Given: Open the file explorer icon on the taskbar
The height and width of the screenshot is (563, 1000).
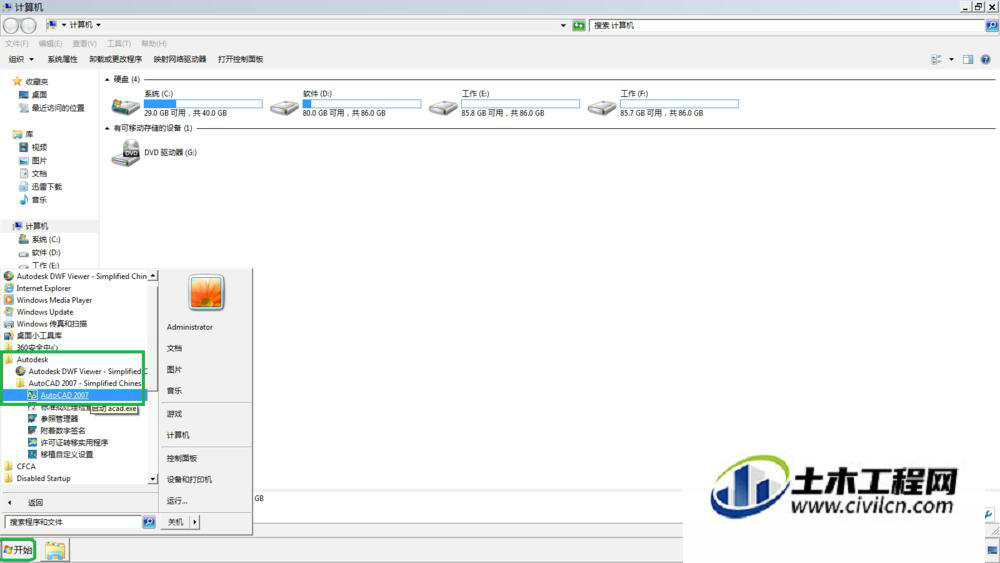Looking at the screenshot, I should click(55, 550).
